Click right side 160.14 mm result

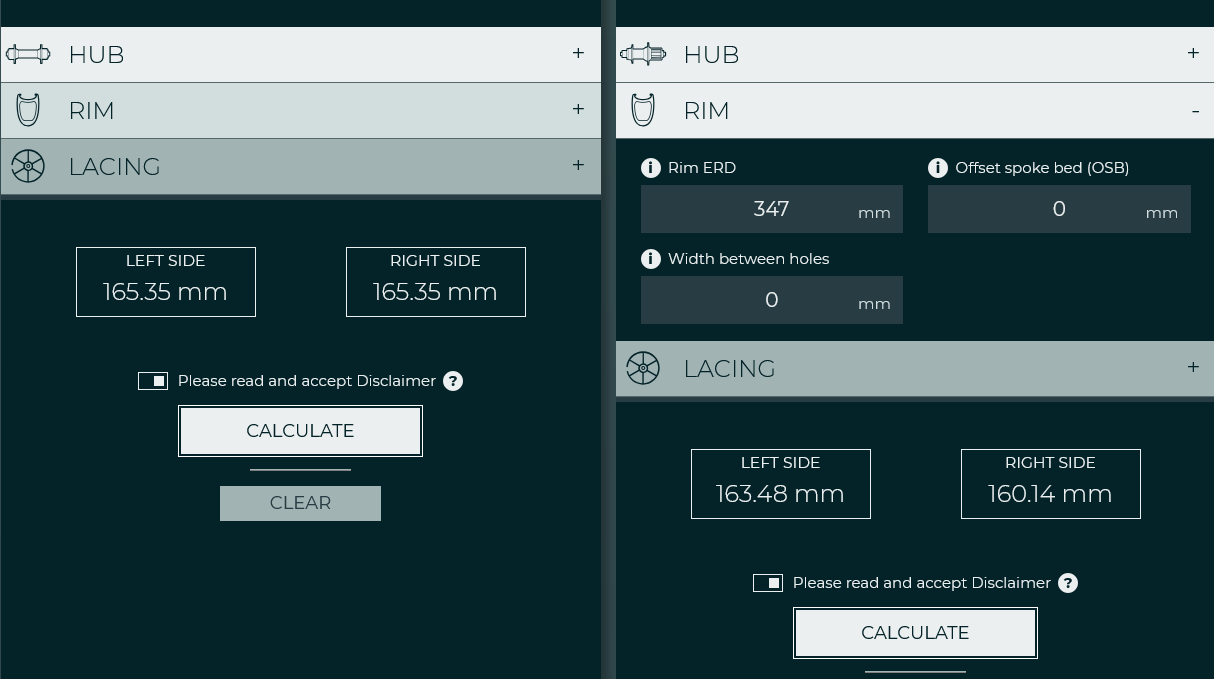[x=1051, y=484]
